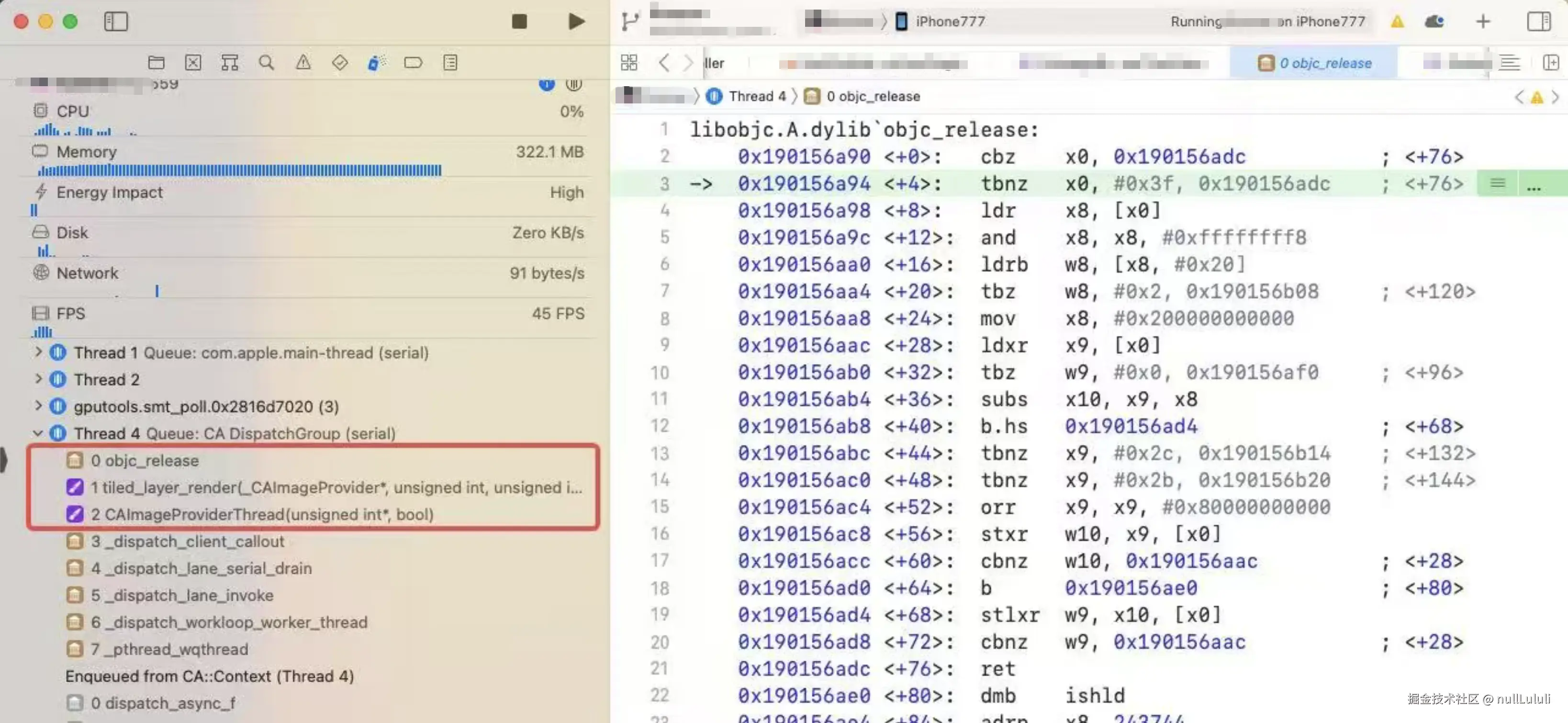Open the Issue navigator warning icon
This screenshot has width=1568, height=723.
[x=303, y=62]
